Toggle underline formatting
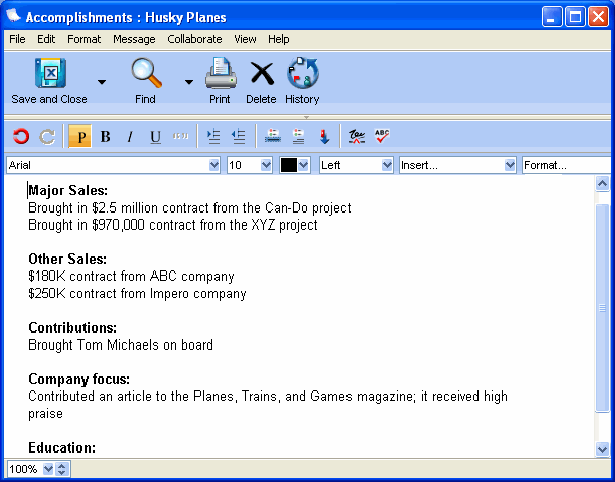 [155, 137]
